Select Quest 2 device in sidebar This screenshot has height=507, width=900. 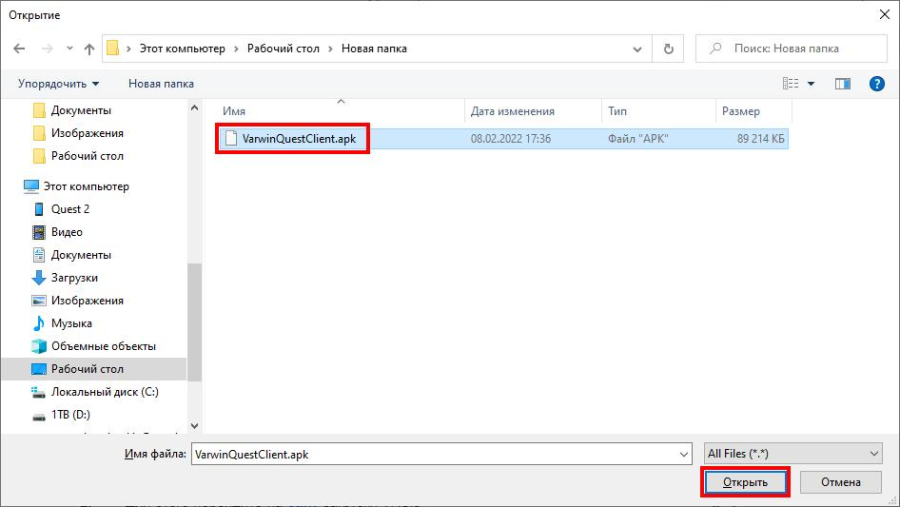[70, 209]
